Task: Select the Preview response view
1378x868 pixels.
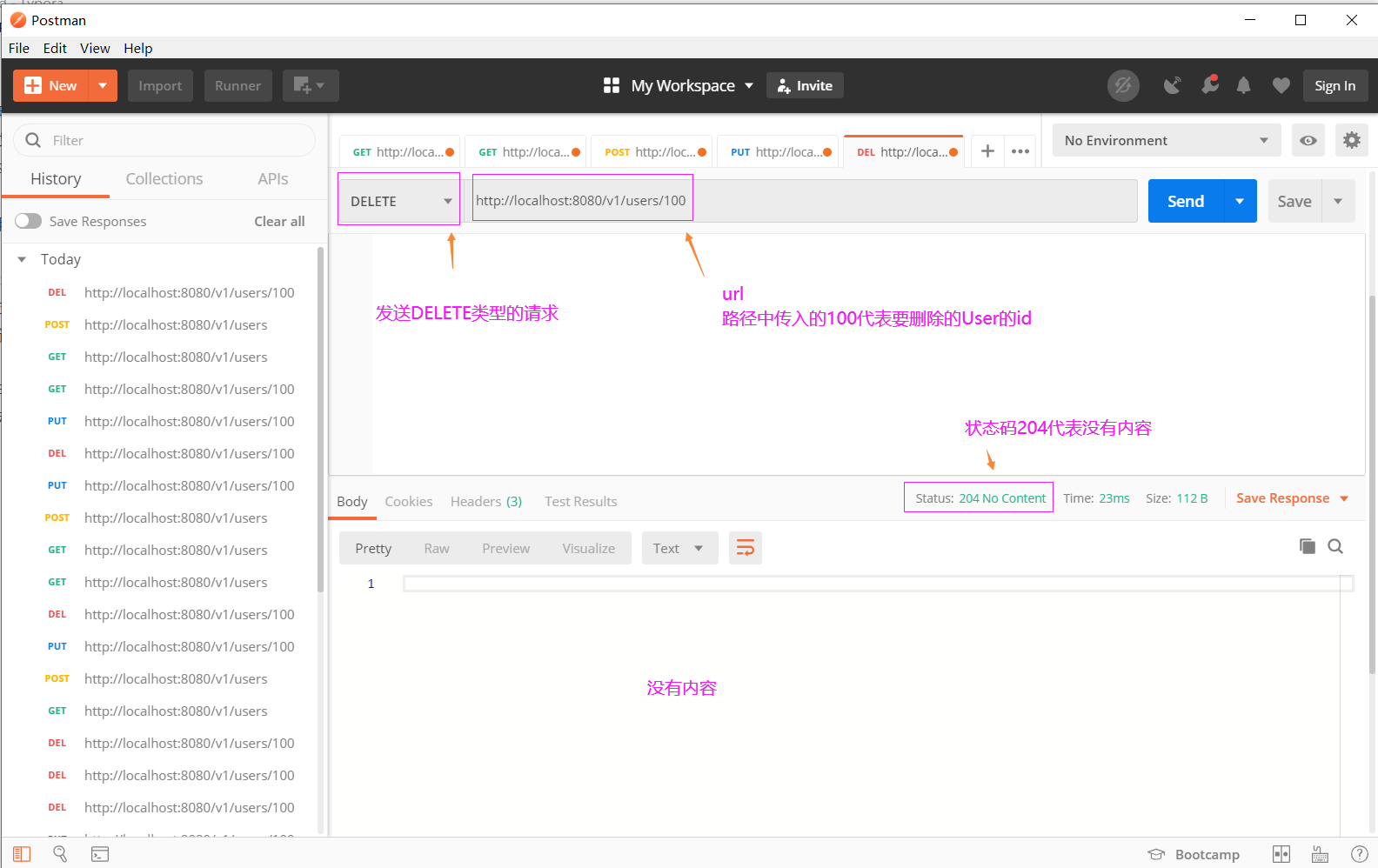Action: pos(505,548)
